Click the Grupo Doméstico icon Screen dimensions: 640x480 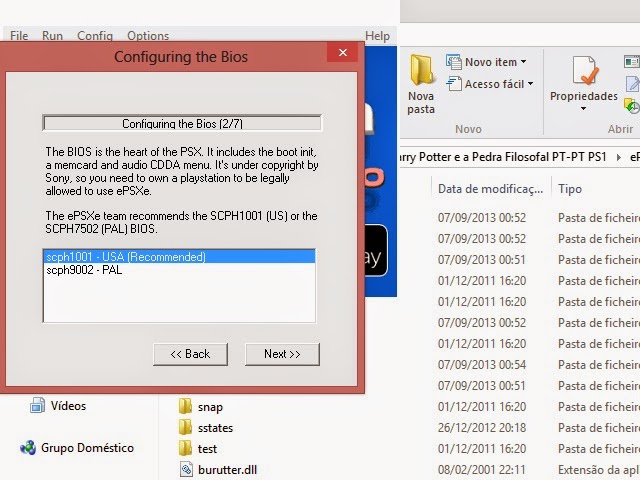click(28, 448)
